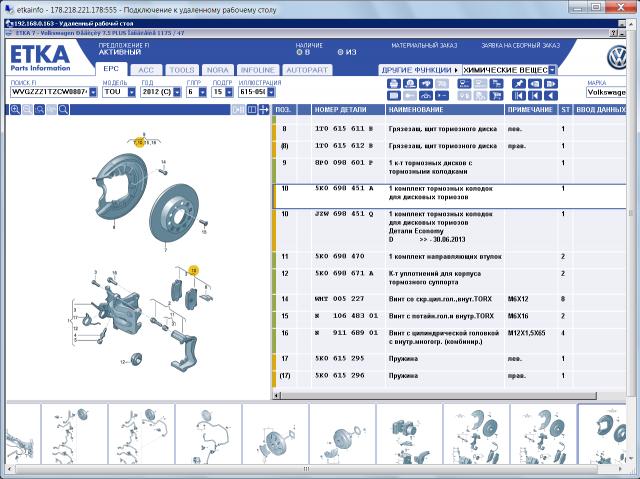Click the icon directly below the print icon
Image resolution: width=640 pixels, height=479 pixels.
(394, 95)
